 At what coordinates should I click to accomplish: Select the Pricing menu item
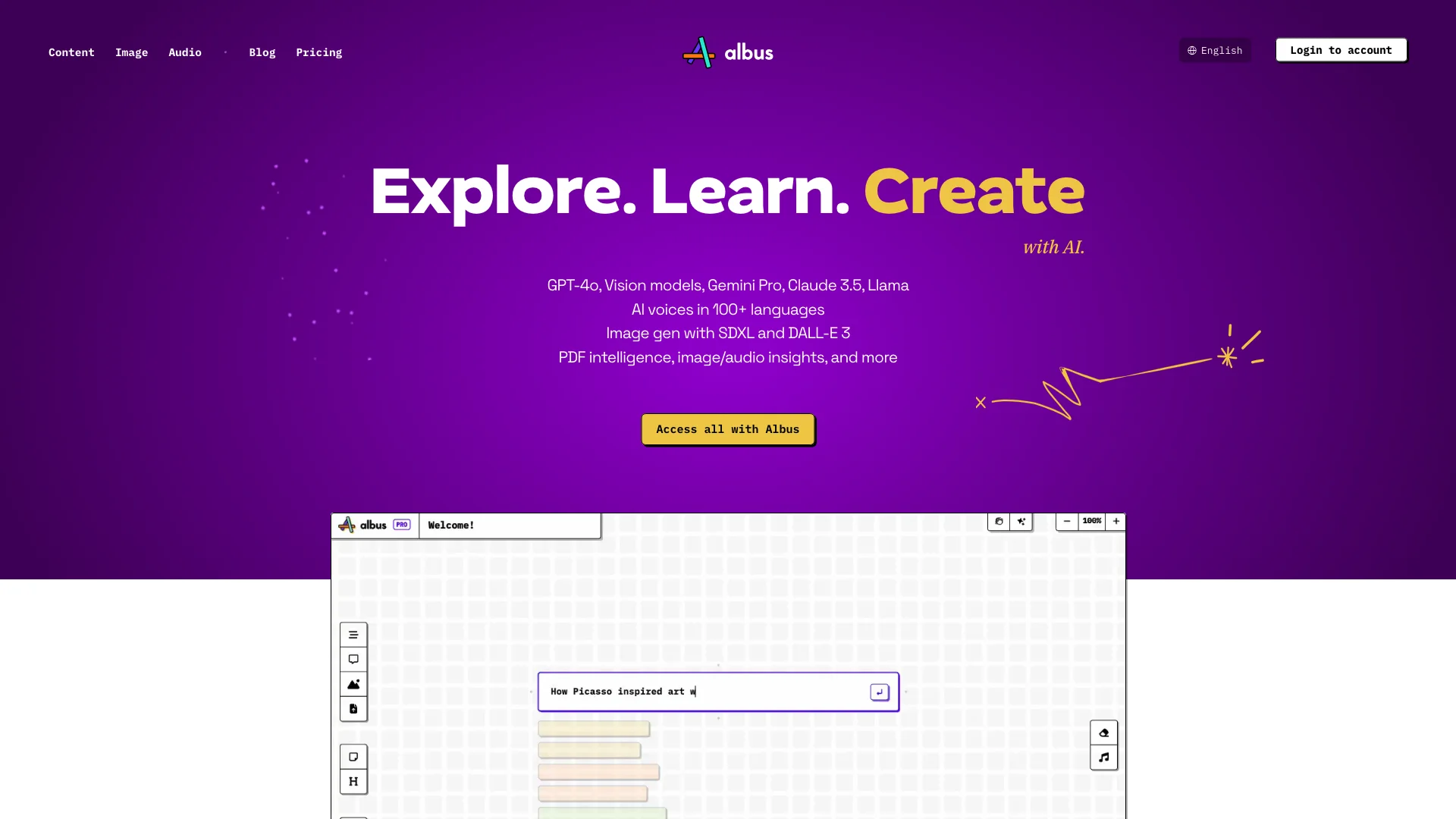click(319, 52)
